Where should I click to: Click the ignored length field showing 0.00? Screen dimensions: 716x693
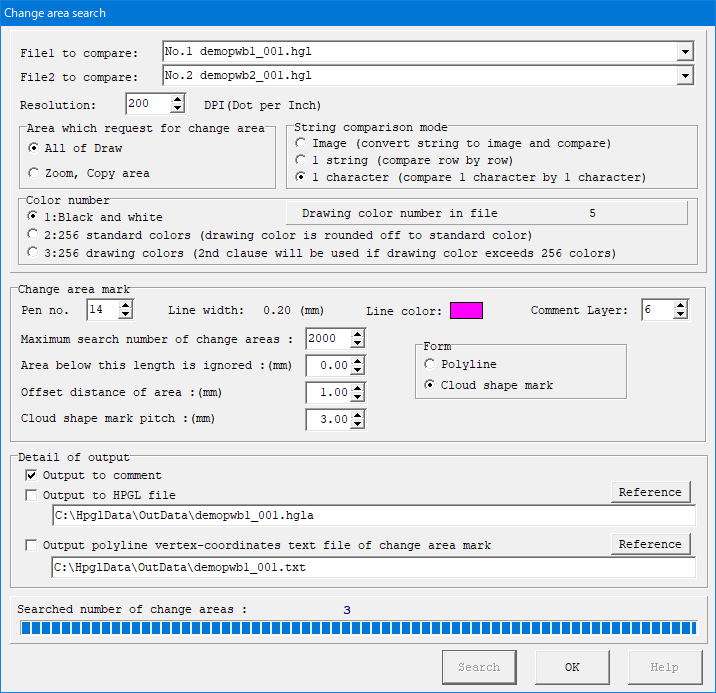(x=329, y=366)
